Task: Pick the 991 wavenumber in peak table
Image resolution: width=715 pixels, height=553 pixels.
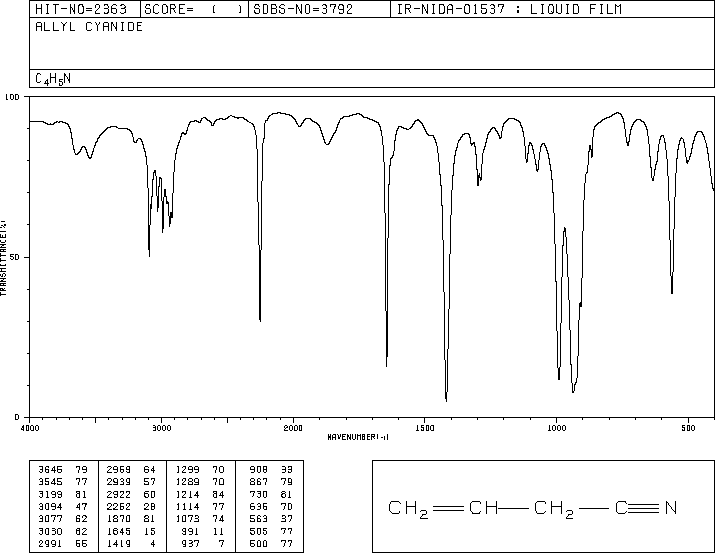Action: 191,532
